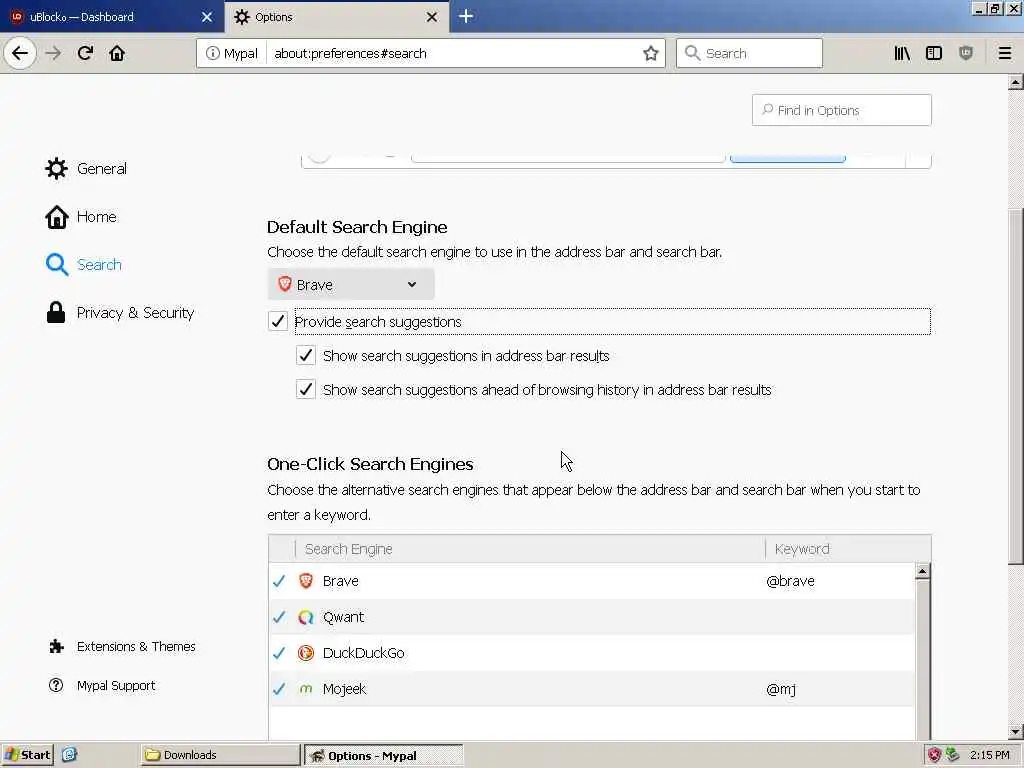
Task: Open Mypal Support link
Action: pyautogui.click(x=102, y=686)
